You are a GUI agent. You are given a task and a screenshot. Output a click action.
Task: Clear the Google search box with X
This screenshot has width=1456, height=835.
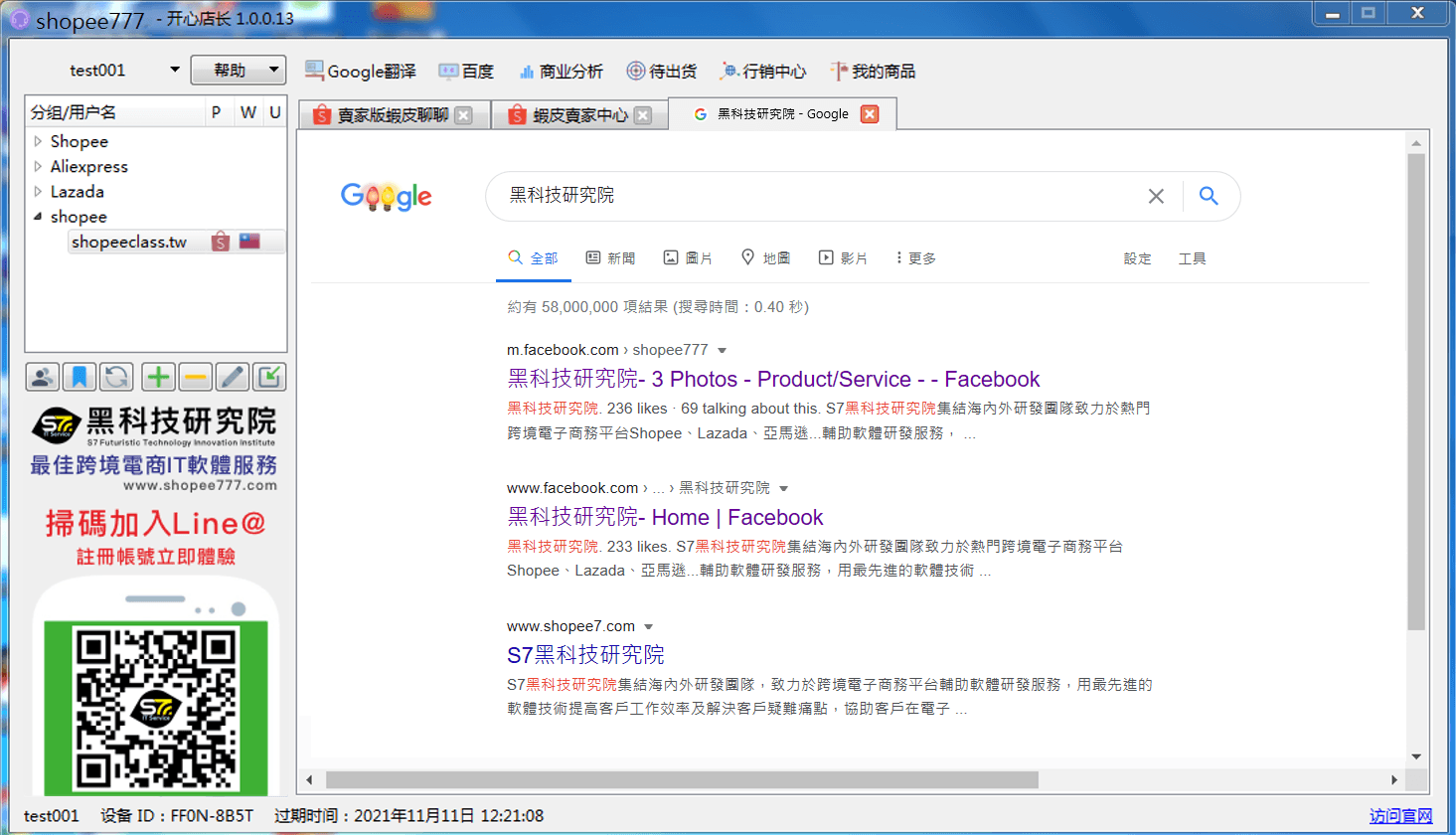tap(1156, 196)
